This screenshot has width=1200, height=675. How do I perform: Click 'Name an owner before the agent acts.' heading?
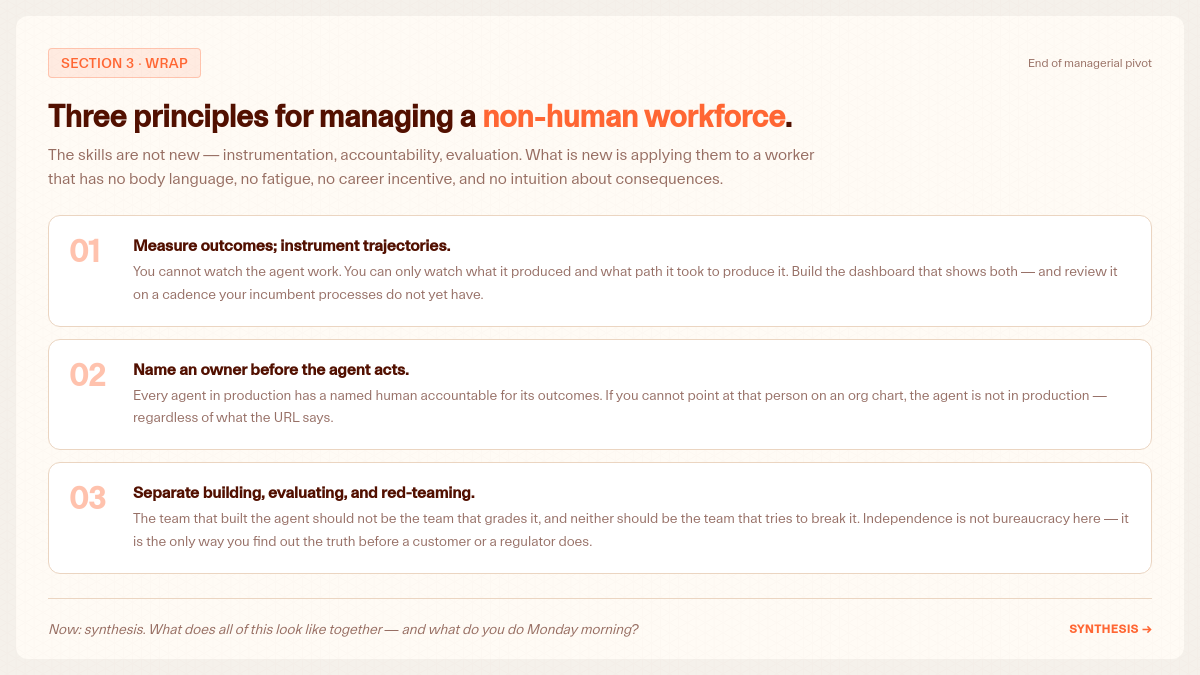point(271,369)
